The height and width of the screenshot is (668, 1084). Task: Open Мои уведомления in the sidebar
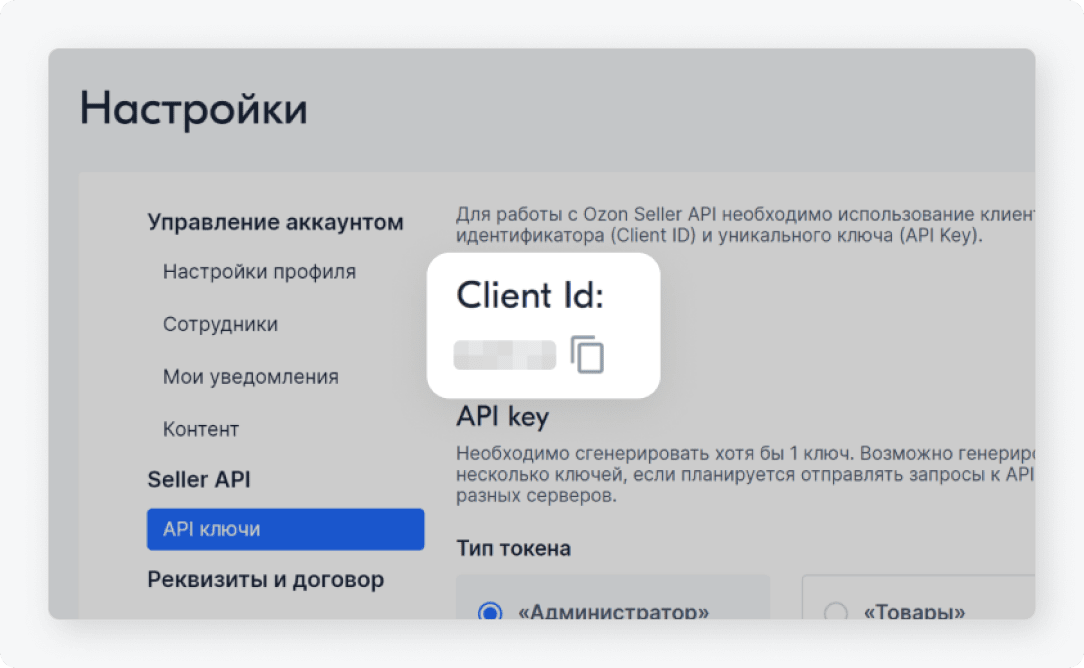[x=250, y=377]
